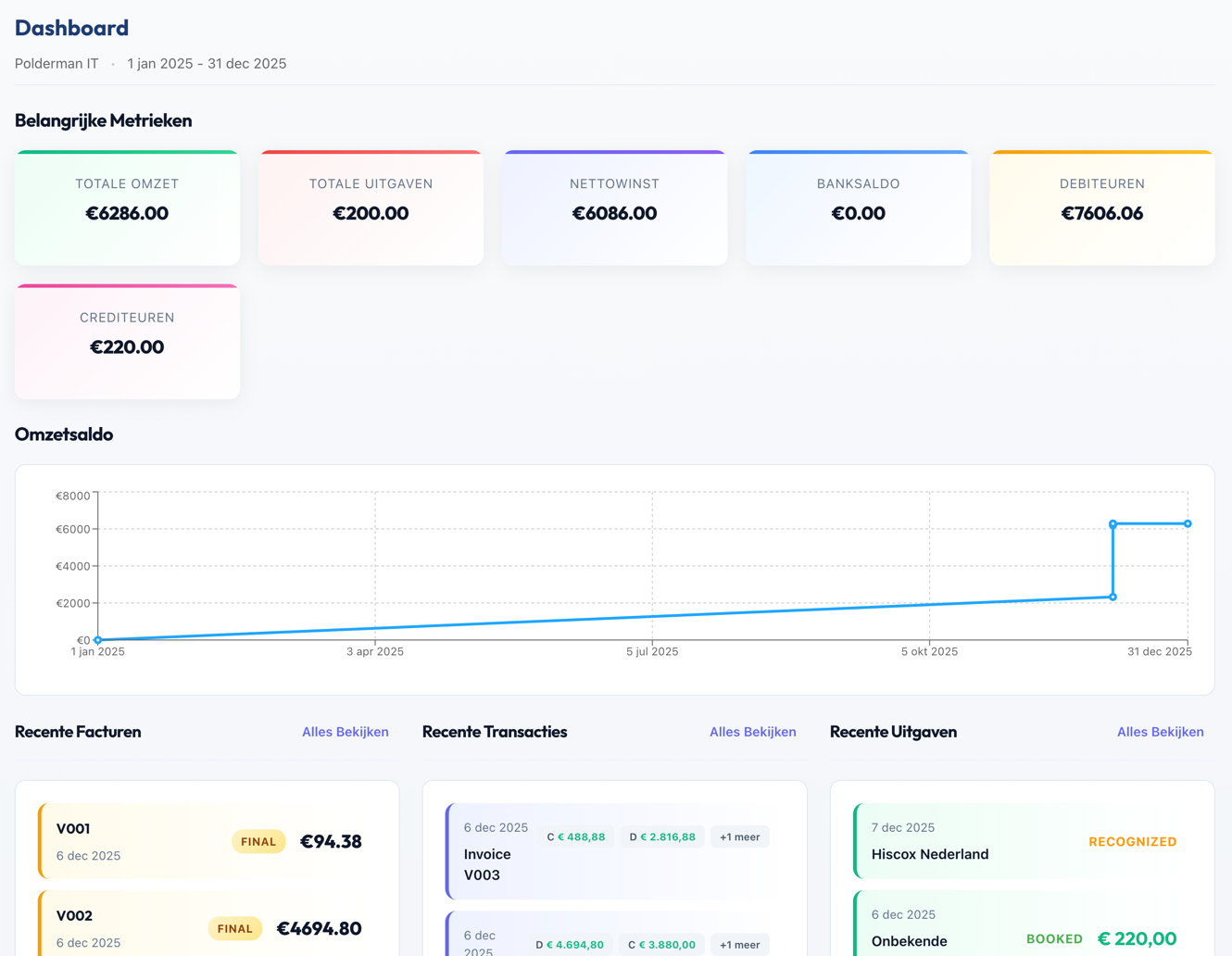Open the Totale Uitgaven metric card
Viewport: 1232px width, 956px height.
pyautogui.click(x=371, y=208)
